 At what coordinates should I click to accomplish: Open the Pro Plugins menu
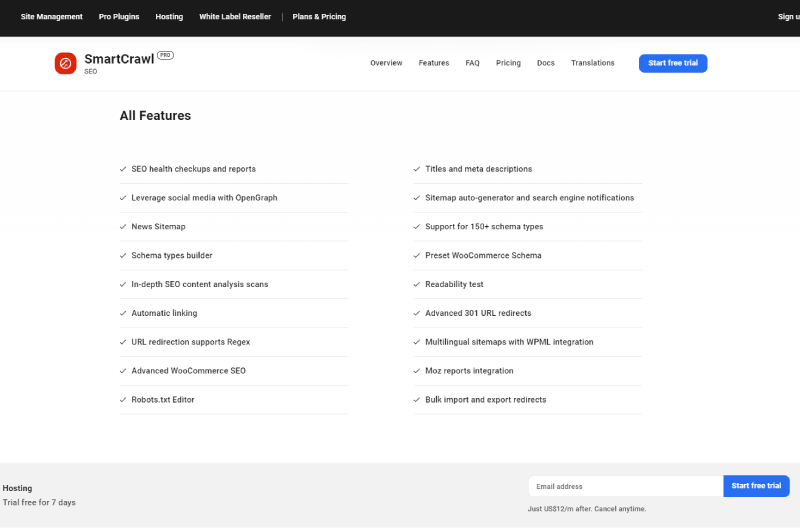pyautogui.click(x=119, y=17)
